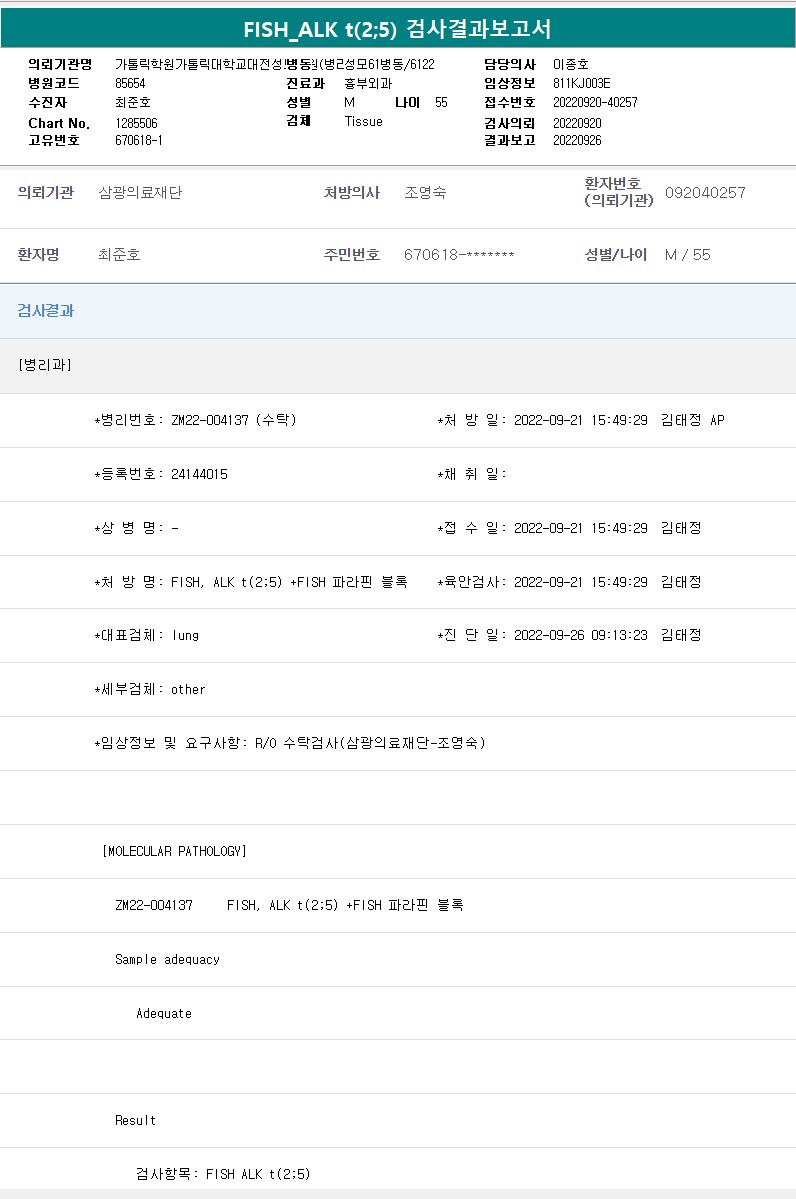The width and height of the screenshot is (796, 1199).
Task: Select the 병리번호 ZM22-004137 (수탁) line
Action: pos(195,420)
